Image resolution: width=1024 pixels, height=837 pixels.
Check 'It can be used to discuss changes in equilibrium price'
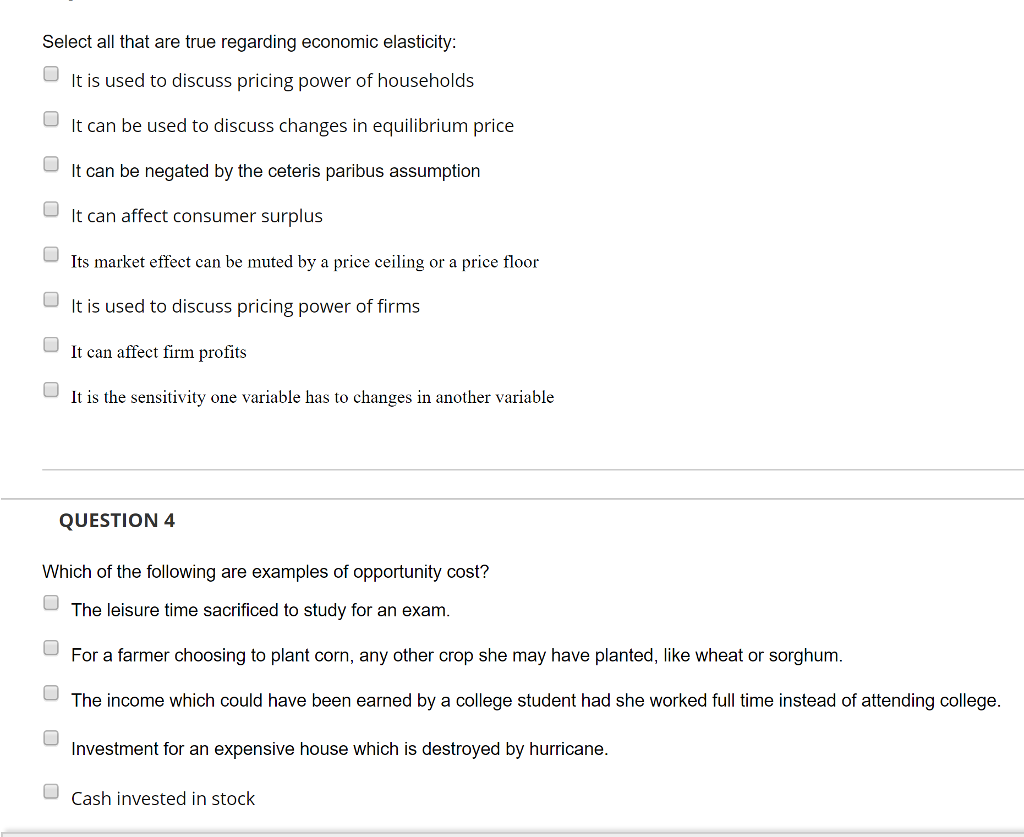coord(50,118)
